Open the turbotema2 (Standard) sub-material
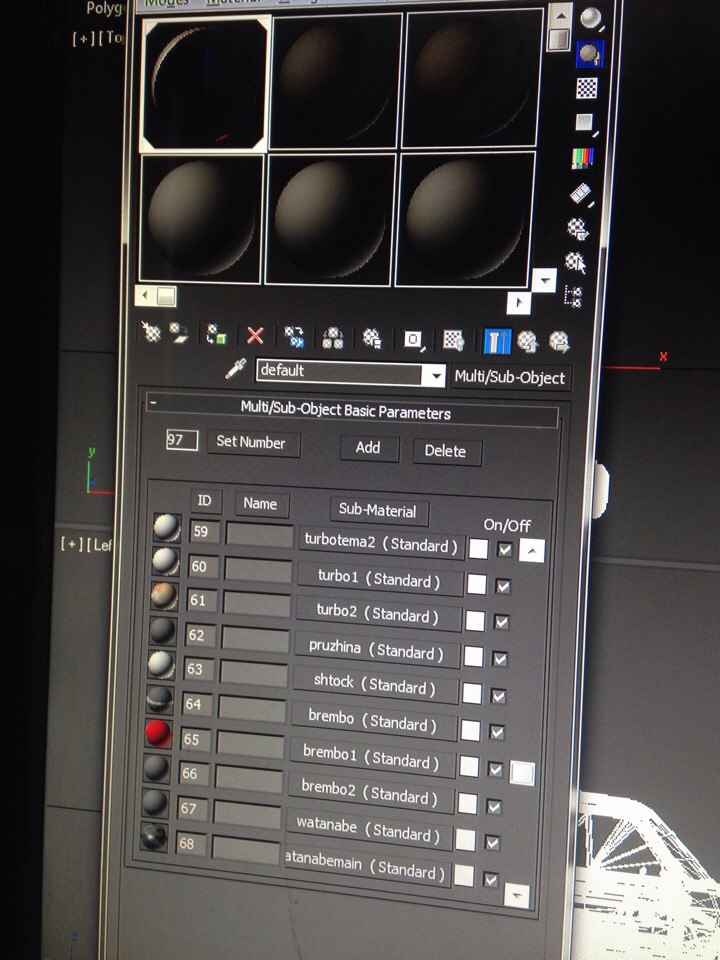 (381, 544)
